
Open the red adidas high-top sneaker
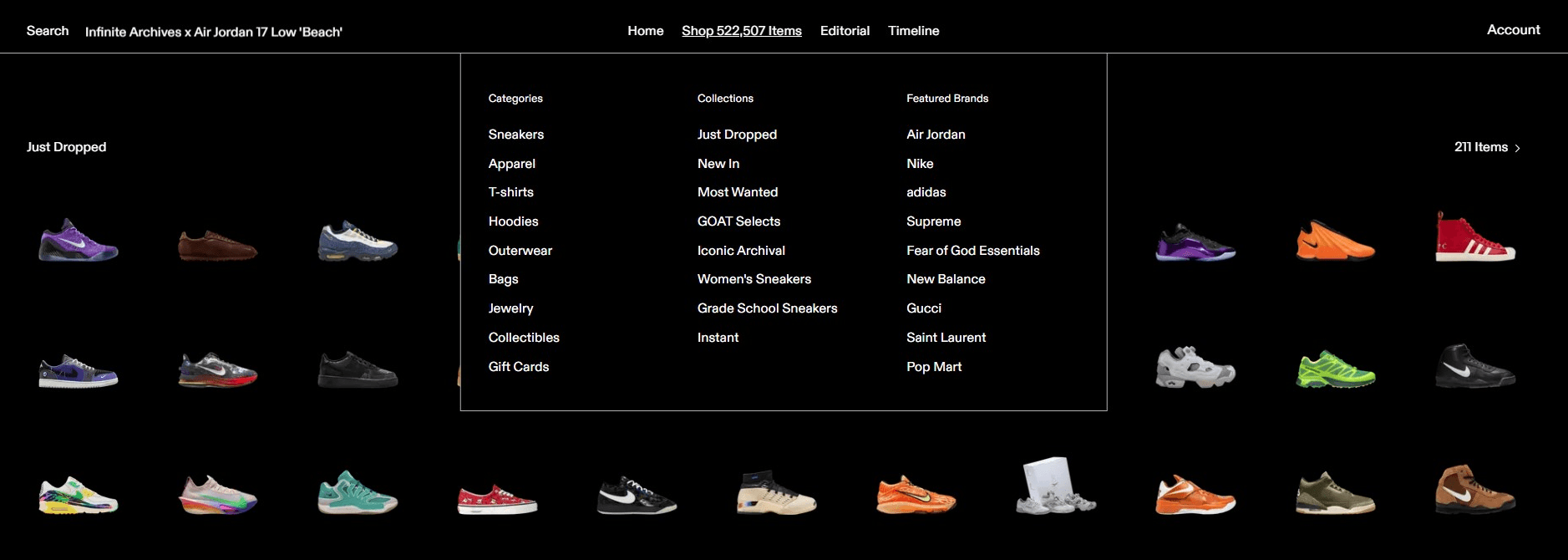point(1474,238)
